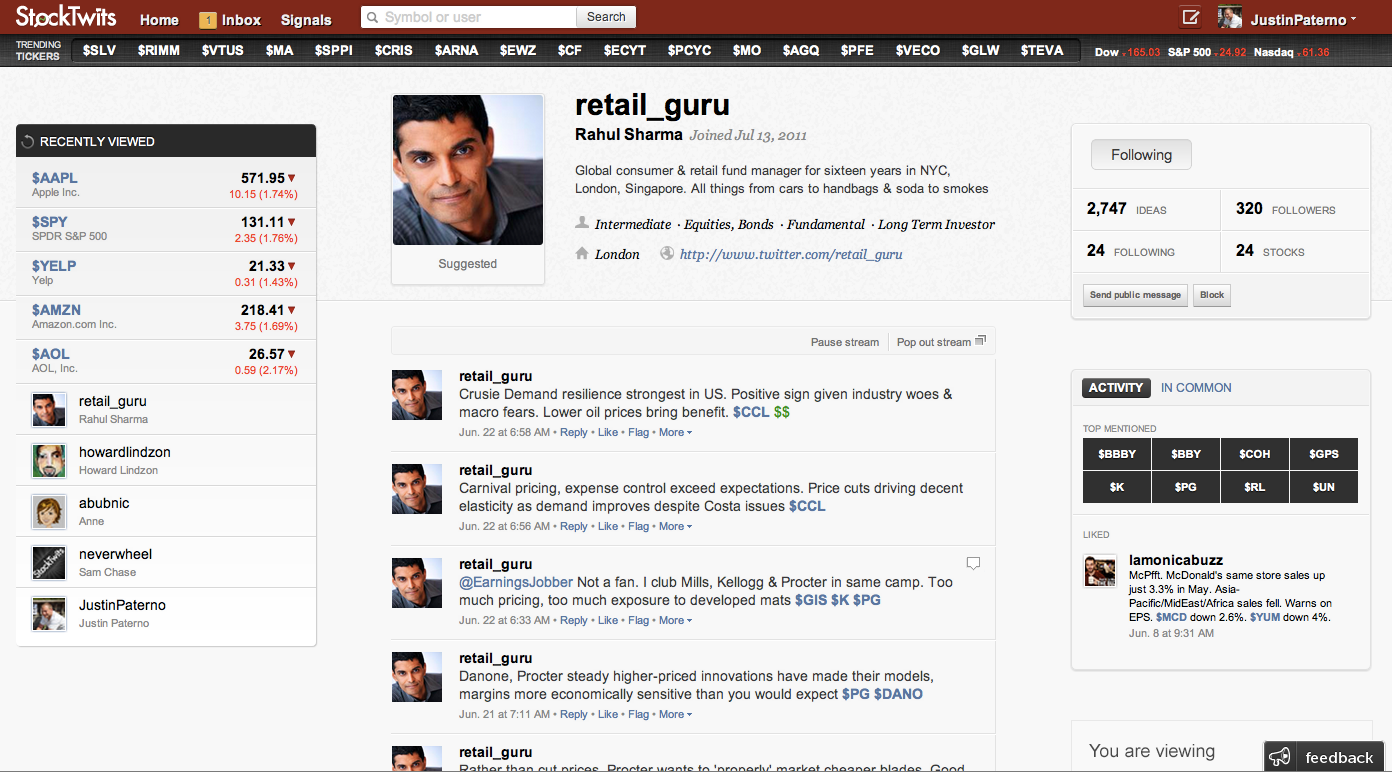
Task: Click 24 STOCKS stat
Action: pyautogui.click(x=1270, y=251)
